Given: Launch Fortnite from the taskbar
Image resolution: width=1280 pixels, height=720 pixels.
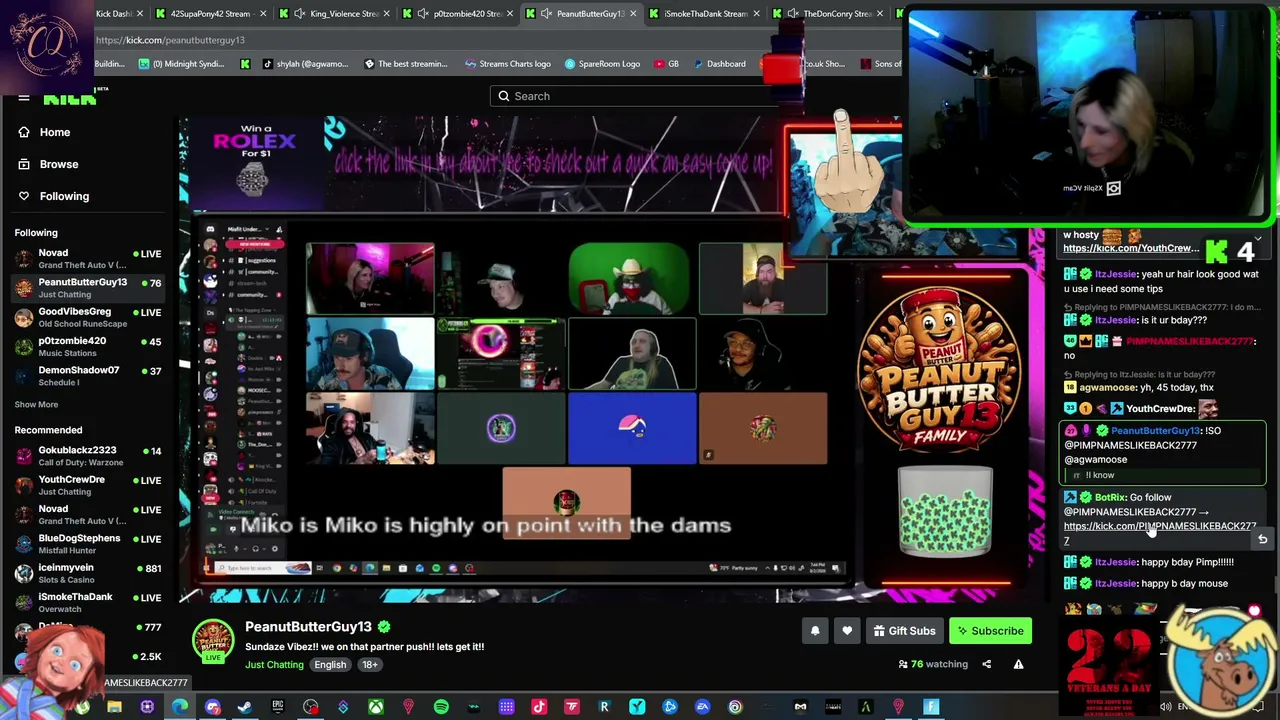Looking at the screenshot, I should [931, 708].
